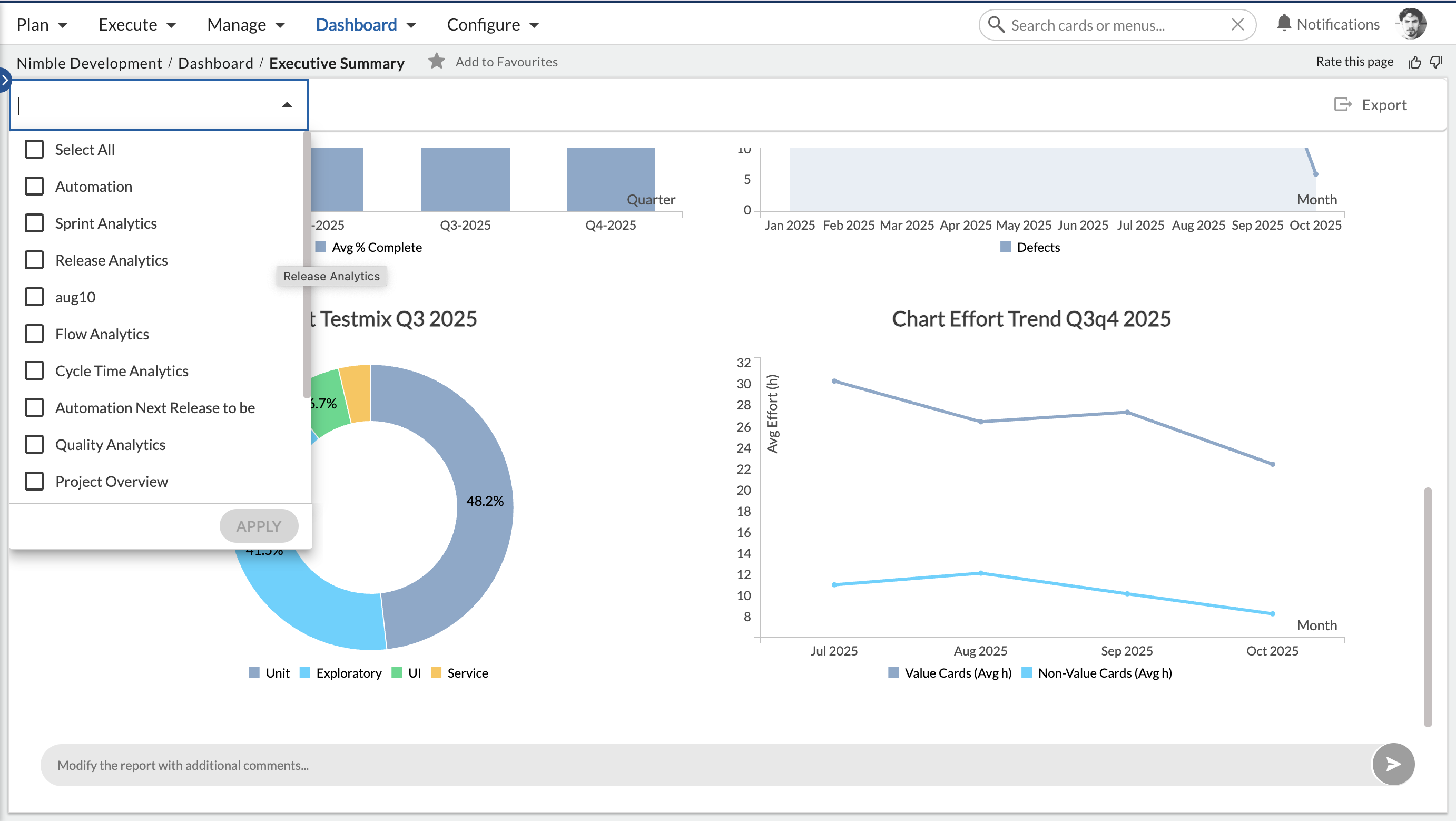Click the APPLY button
Viewport: 1456px width, 821px height.
point(259,526)
